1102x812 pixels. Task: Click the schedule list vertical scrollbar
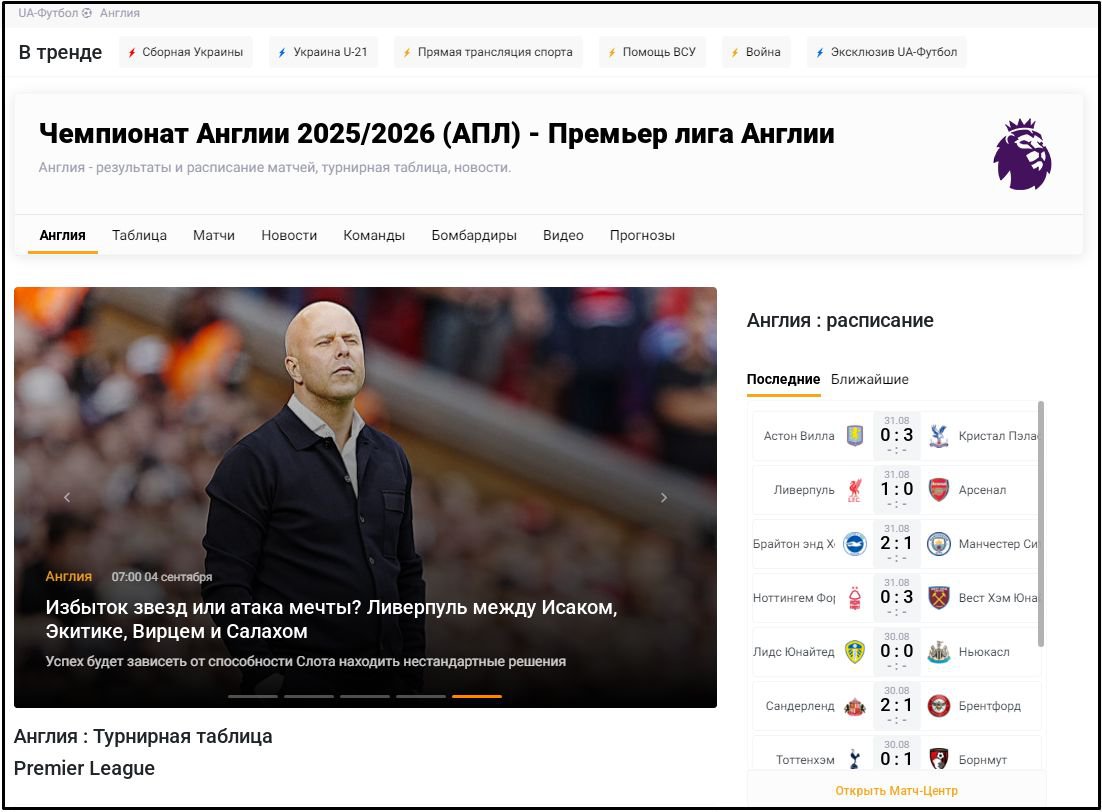(x=1041, y=520)
